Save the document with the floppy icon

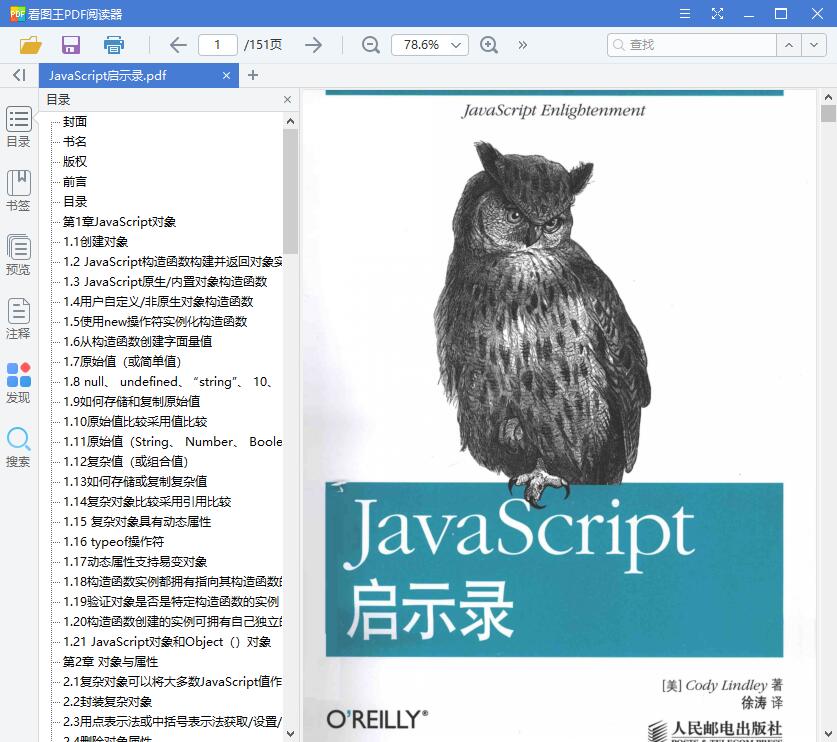pos(70,45)
